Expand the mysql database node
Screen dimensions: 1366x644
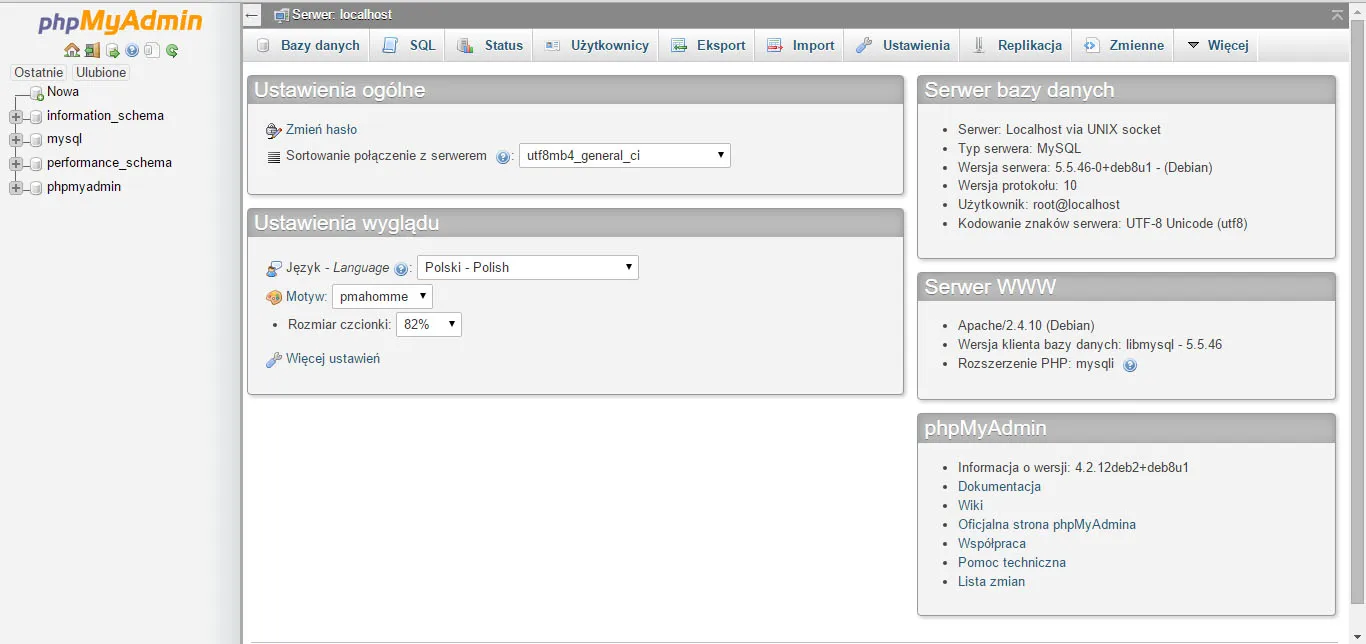[16, 140]
